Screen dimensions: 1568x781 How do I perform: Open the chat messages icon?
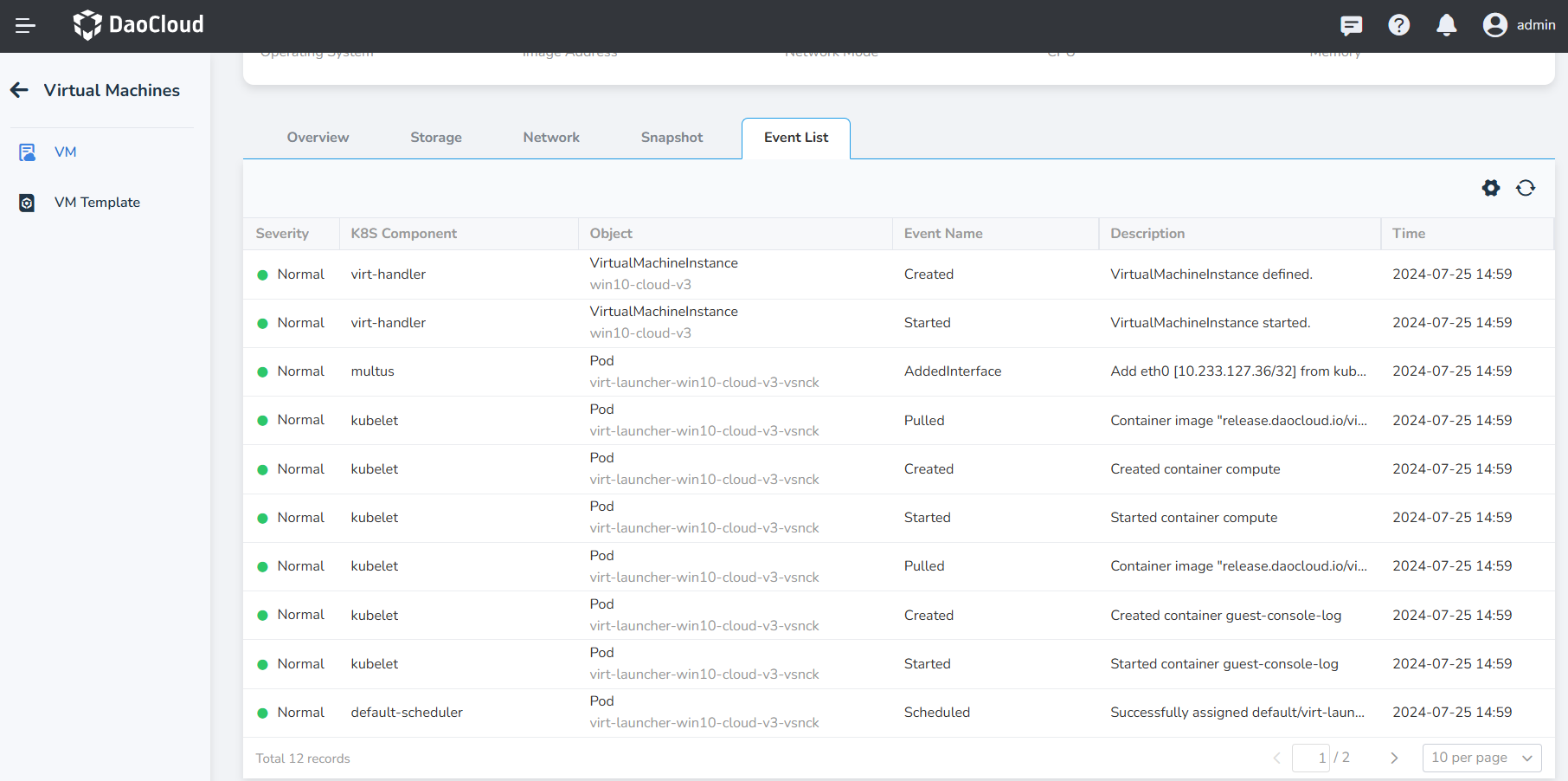point(1351,26)
